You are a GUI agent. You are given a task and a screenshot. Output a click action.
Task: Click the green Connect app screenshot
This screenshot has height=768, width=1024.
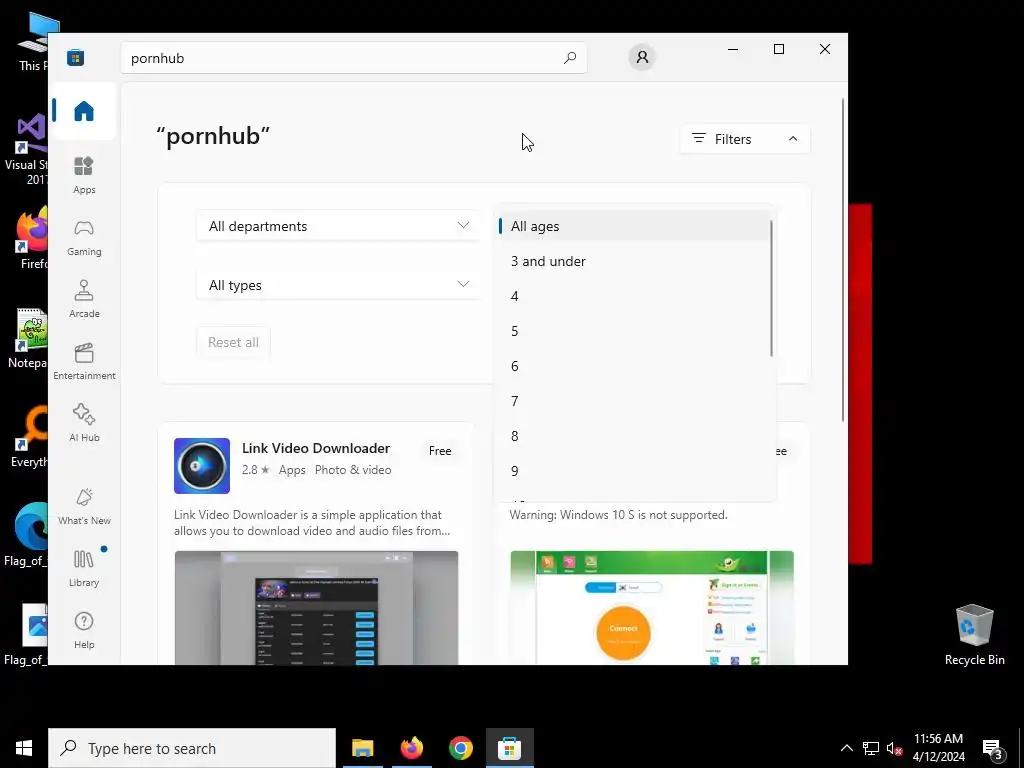click(x=652, y=608)
